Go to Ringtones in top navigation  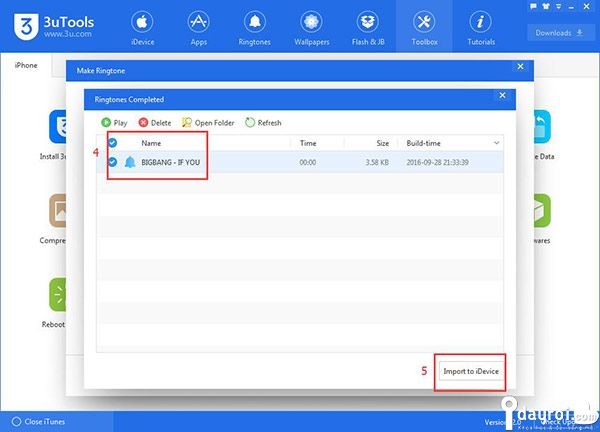[254, 29]
